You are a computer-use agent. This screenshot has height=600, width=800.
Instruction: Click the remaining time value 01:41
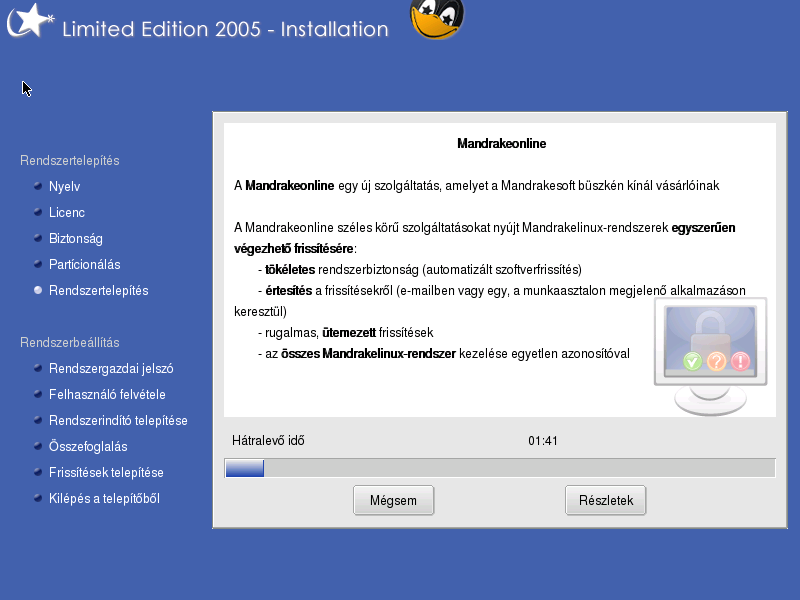tap(543, 441)
